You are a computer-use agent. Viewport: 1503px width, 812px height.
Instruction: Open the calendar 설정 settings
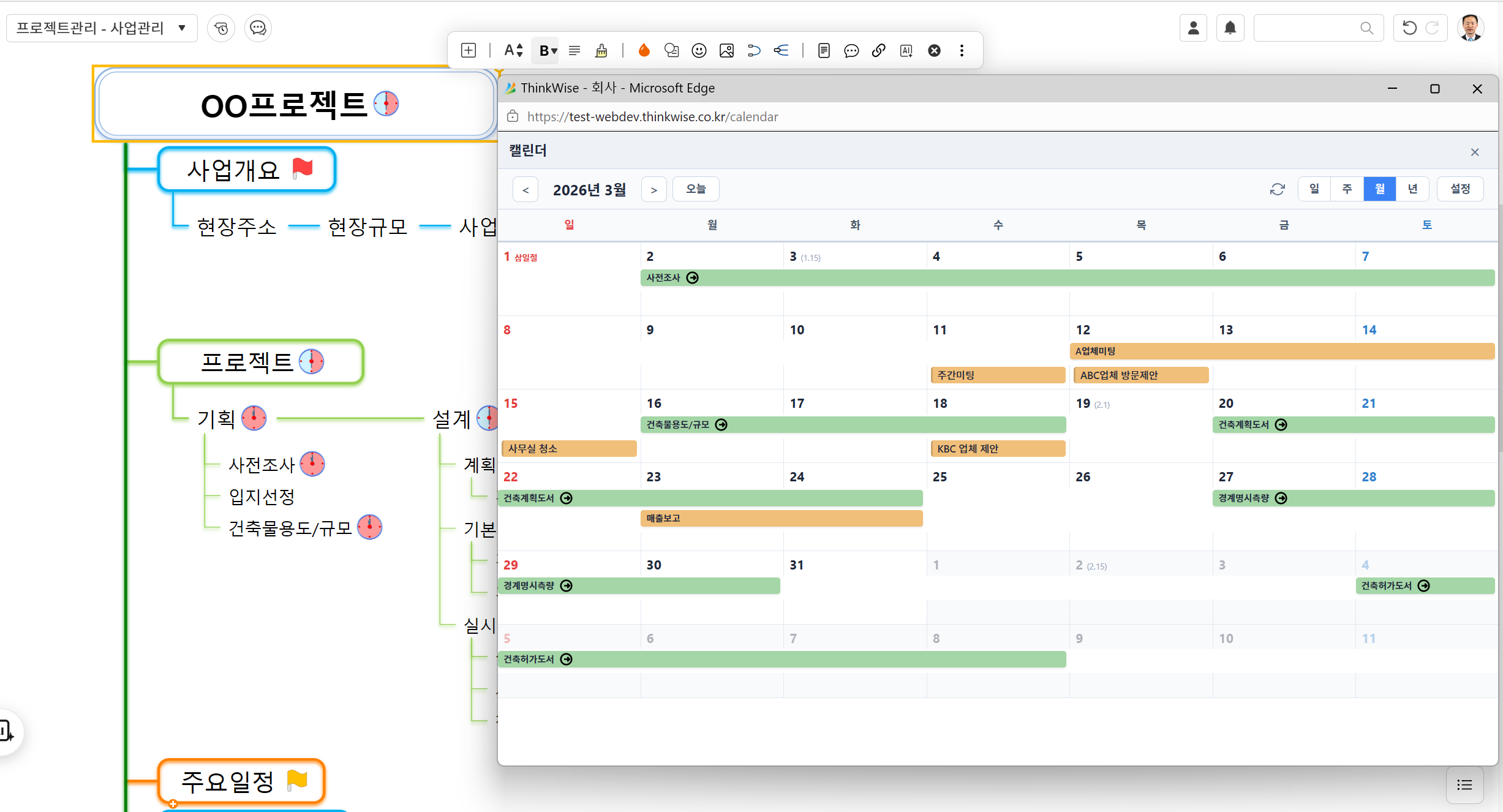1460,189
